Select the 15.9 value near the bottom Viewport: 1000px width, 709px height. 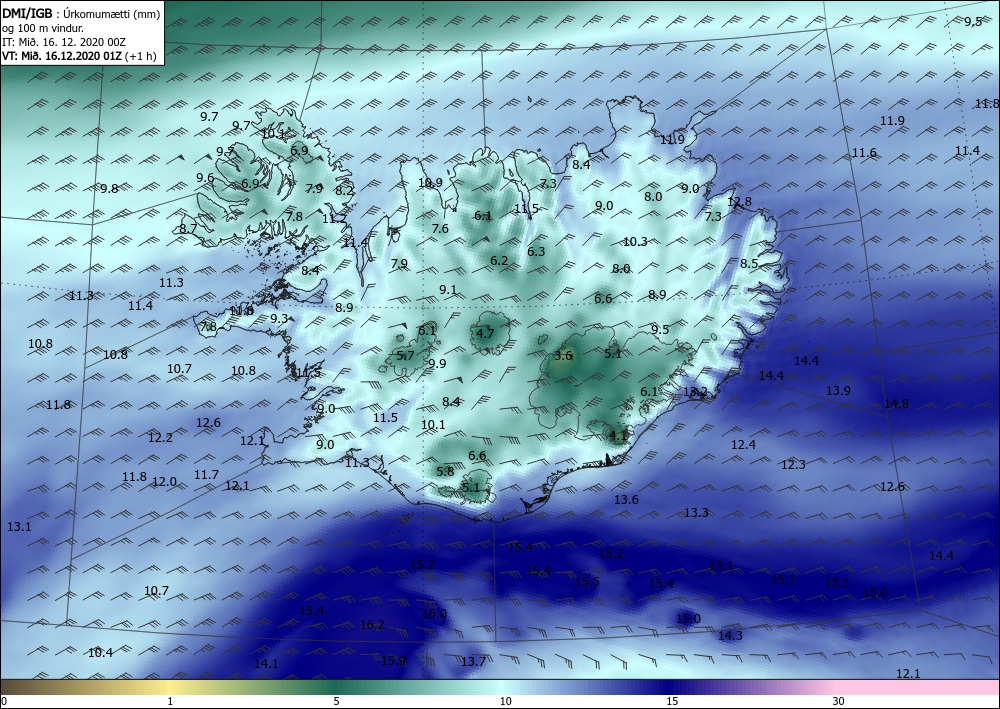click(393, 661)
